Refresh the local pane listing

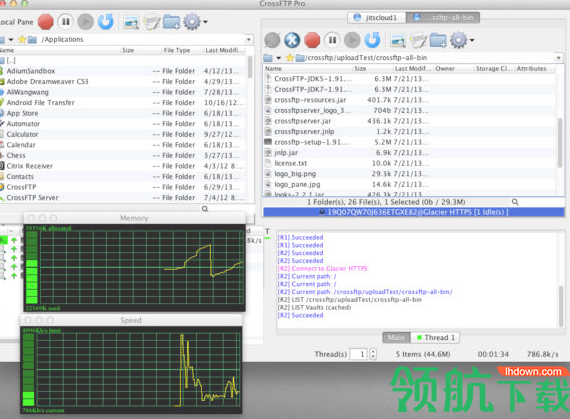pyautogui.click(x=106, y=22)
